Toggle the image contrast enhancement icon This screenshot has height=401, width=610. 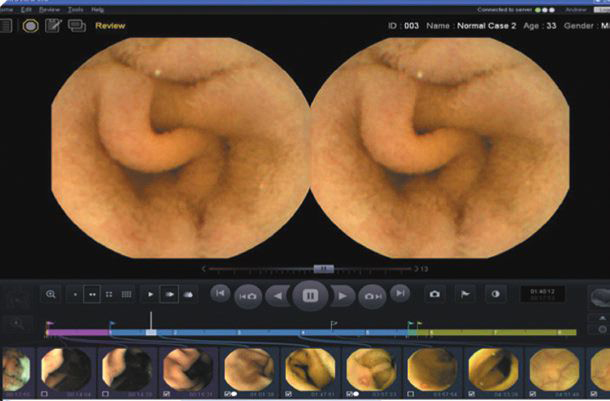click(495, 295)
